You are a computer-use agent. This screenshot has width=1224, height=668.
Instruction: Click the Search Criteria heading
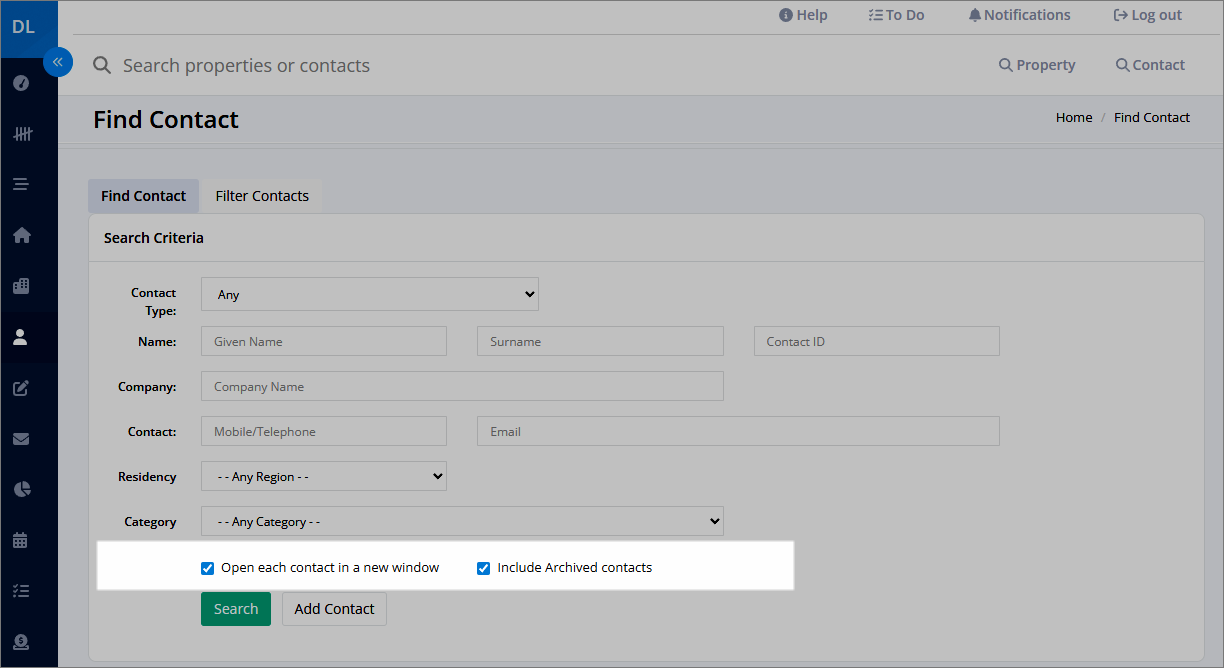(154, 238)
